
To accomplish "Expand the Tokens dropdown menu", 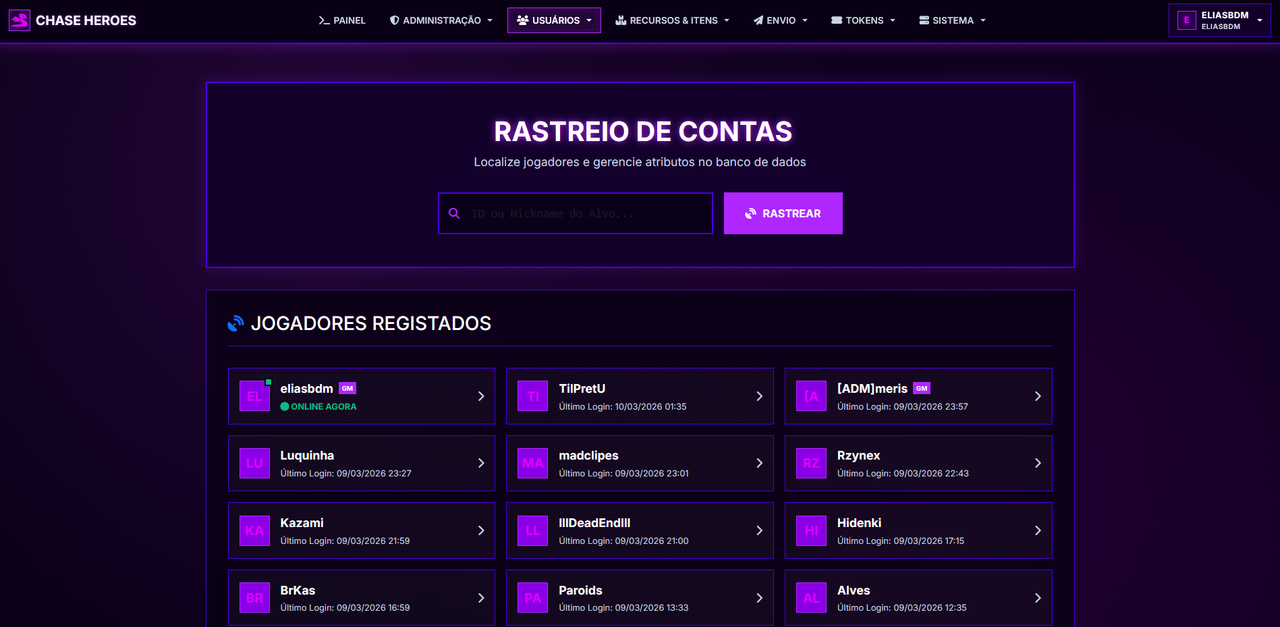I will (863, 20).
